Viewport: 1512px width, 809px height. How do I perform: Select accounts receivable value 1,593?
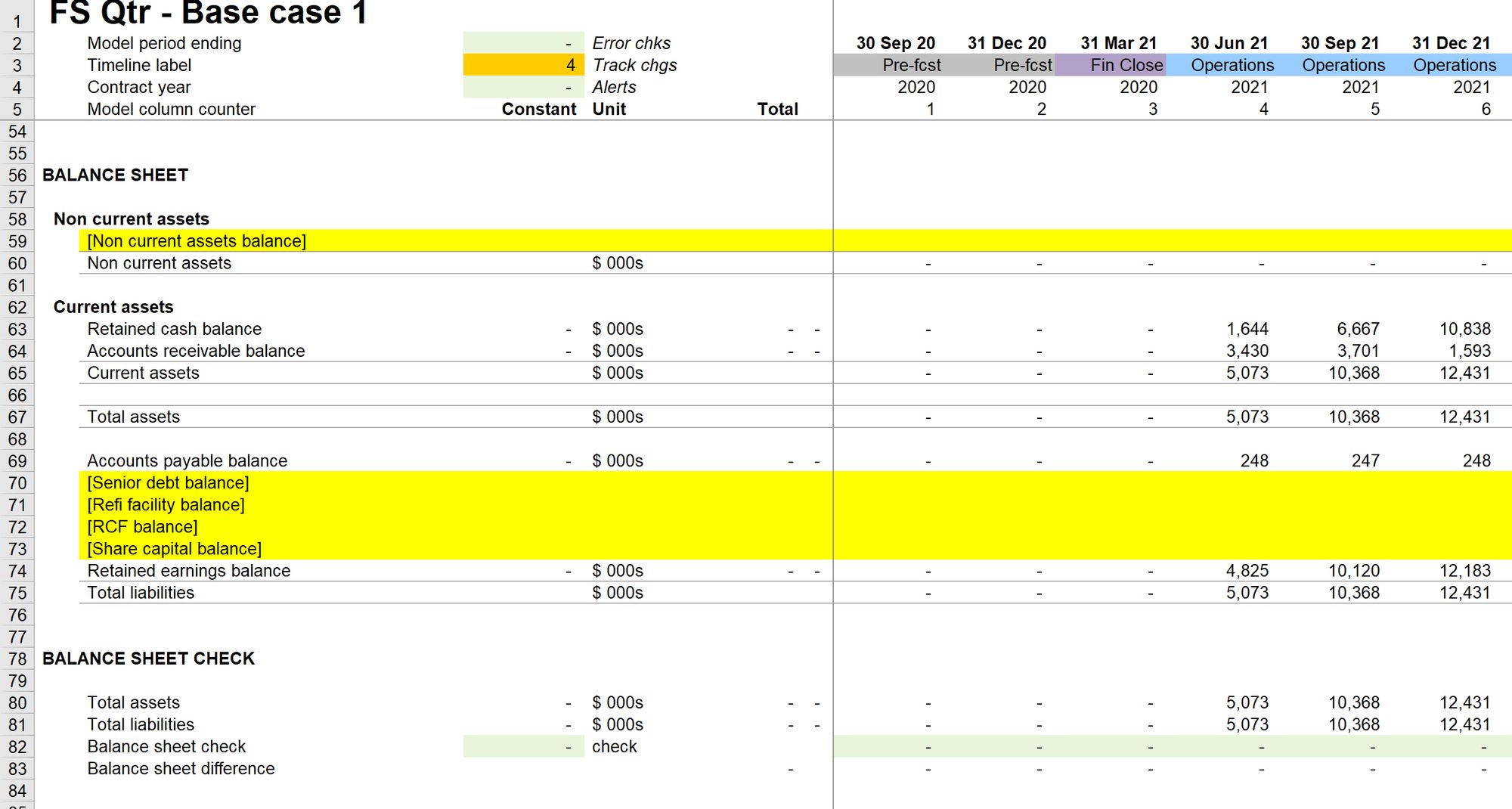tap(1469, 351)
